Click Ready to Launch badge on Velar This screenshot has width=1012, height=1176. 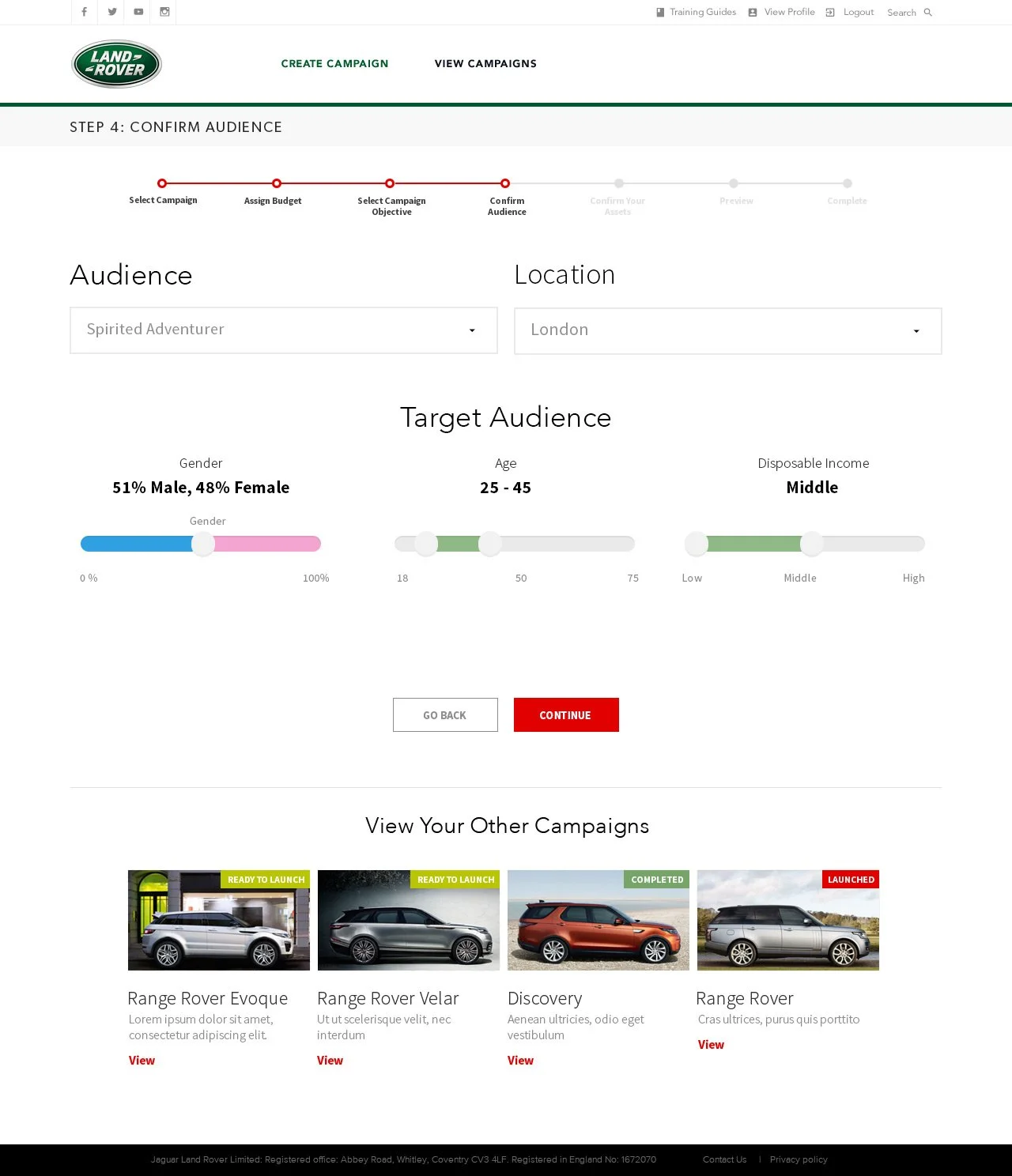point(455,880)
